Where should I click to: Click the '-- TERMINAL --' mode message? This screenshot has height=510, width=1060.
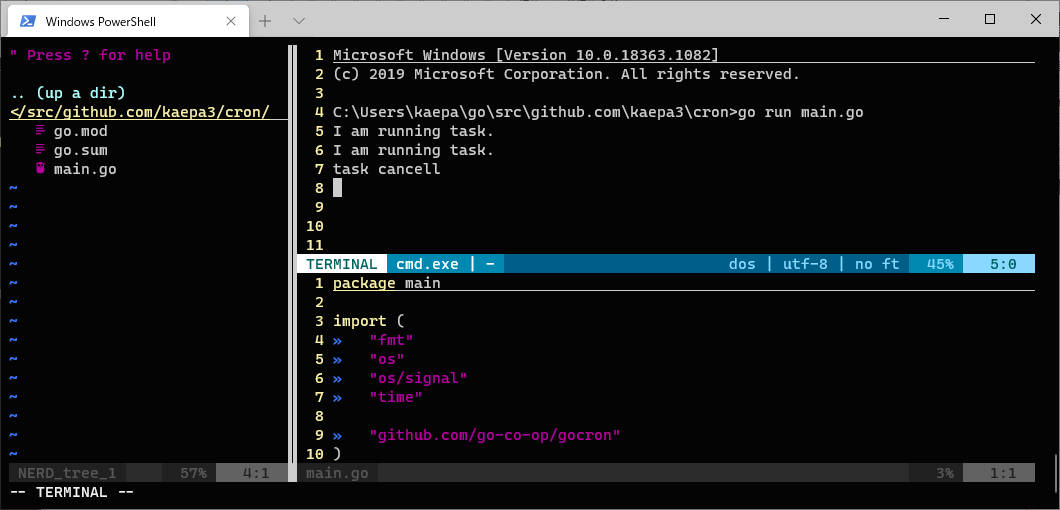coord(72,492)
